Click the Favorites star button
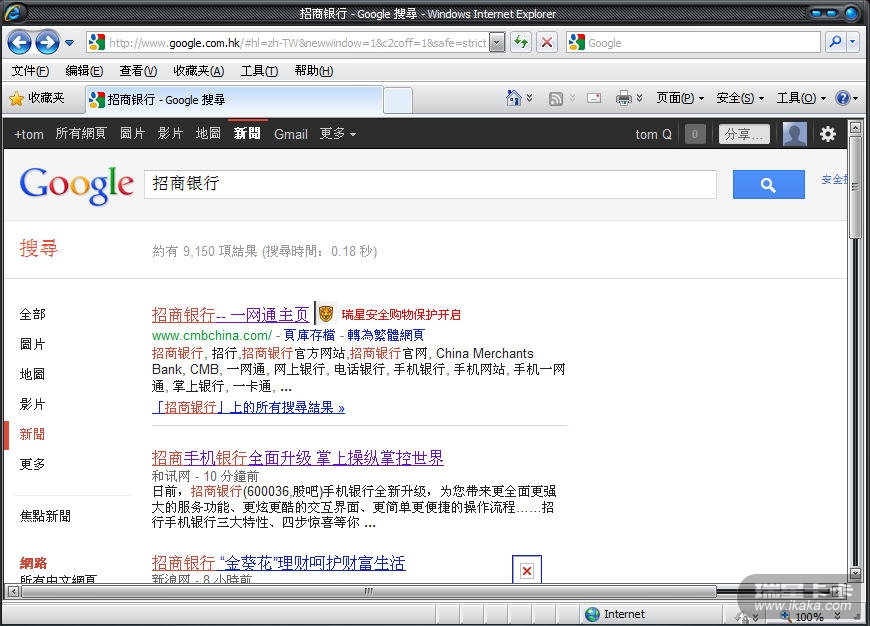The height and width of the screenshot is (626, 870). point(37,98)
